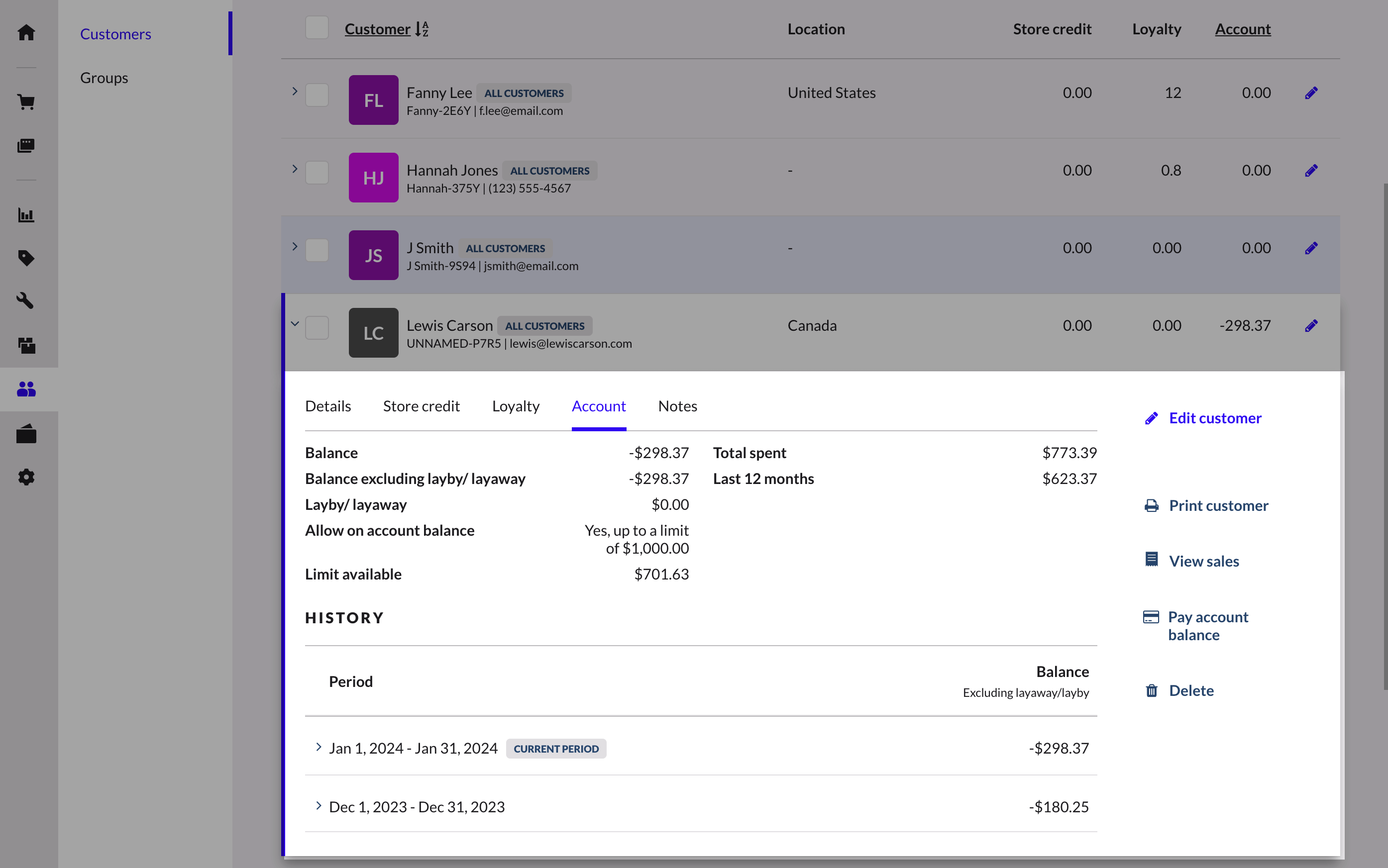
Task: Click the LC avatar color tile
Action: [x=373, y=333]
